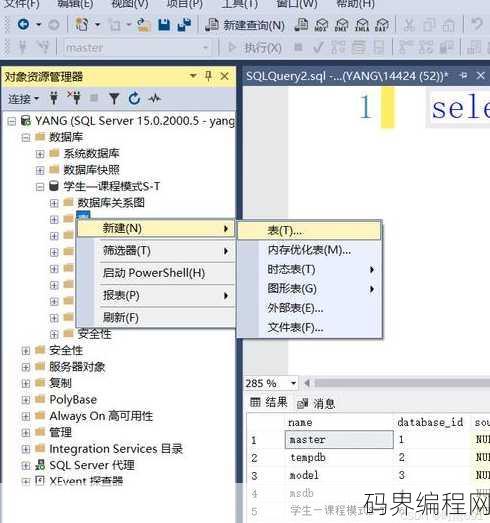Screen dimensions: 490x523
Task: Open the 图形表(G) submenu
Action: click(x=309, y=289)
